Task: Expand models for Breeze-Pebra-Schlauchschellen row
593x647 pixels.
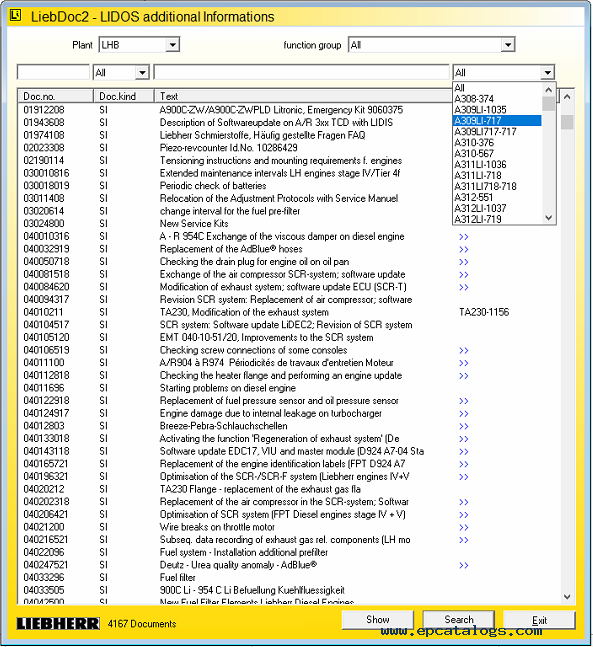Action: click(464, 426)
